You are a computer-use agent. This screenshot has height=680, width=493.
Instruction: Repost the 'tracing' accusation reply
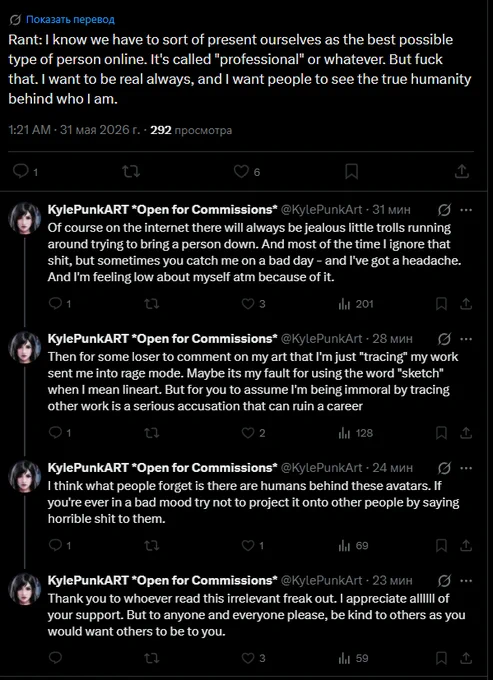click(151, 433)
